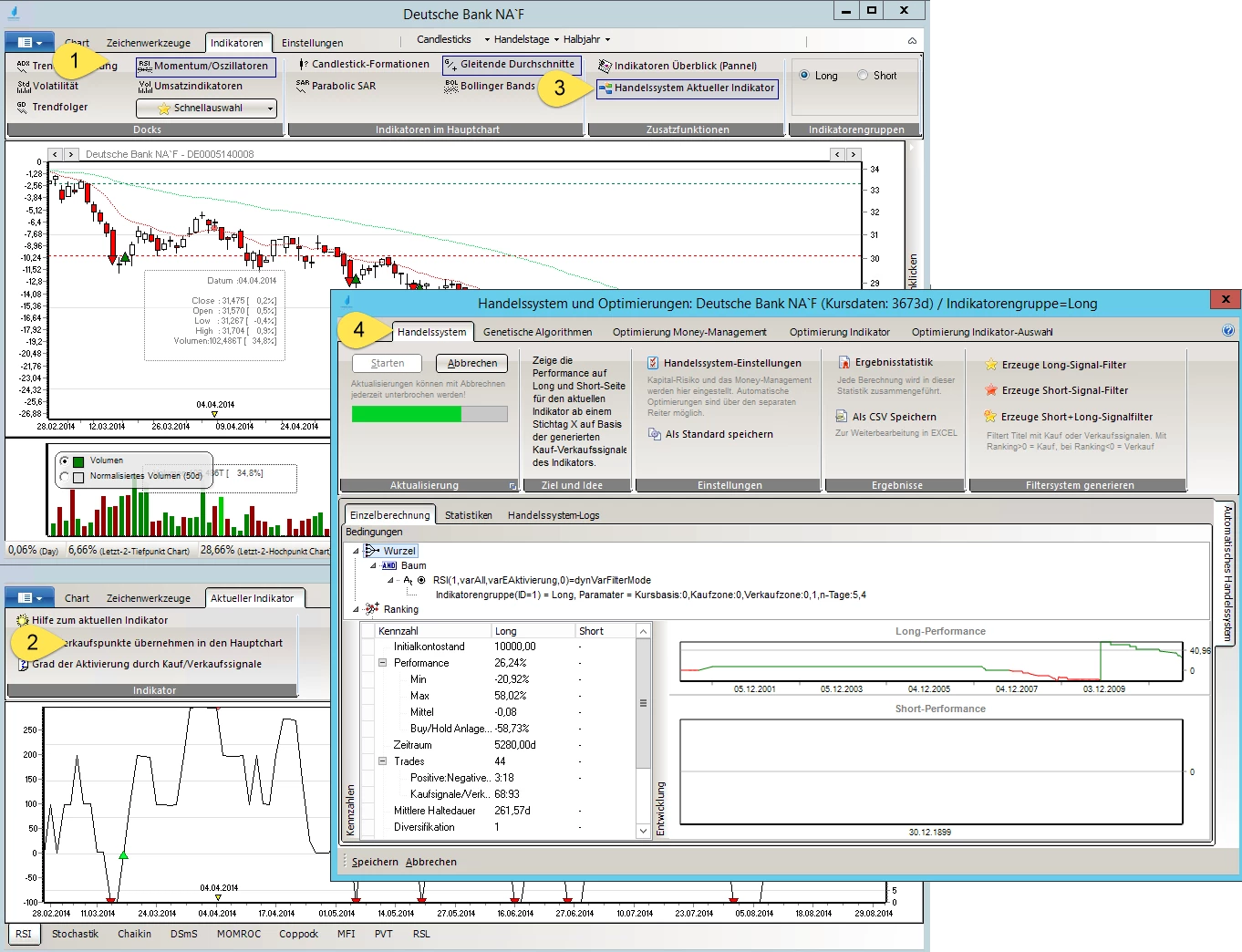Select the AND Baum node
The height and width of the screenshot is (952, 1242).
point(403,565)
